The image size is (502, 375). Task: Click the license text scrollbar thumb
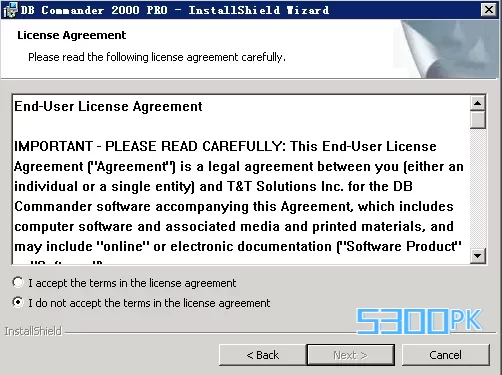pyautogui.click(x=478, y=120)
